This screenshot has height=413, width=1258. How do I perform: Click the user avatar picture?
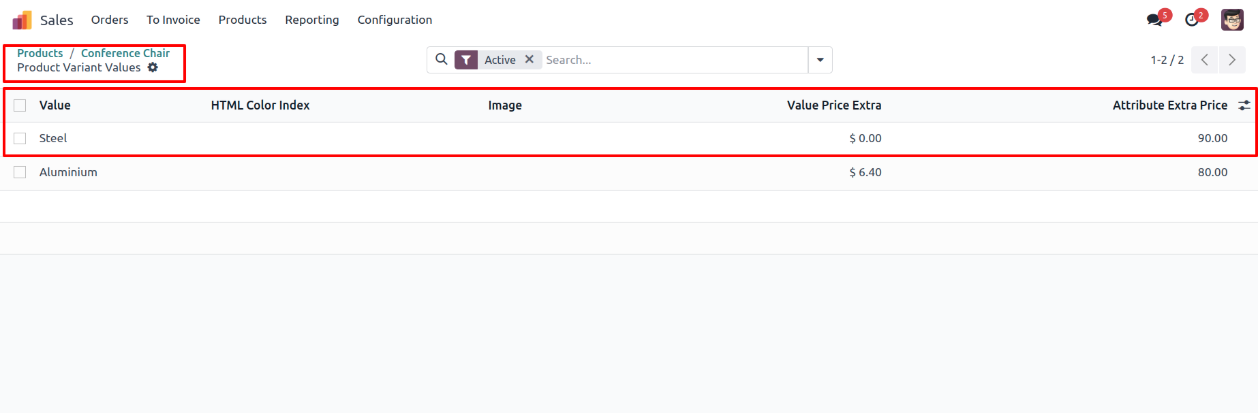coord(1232,20)
